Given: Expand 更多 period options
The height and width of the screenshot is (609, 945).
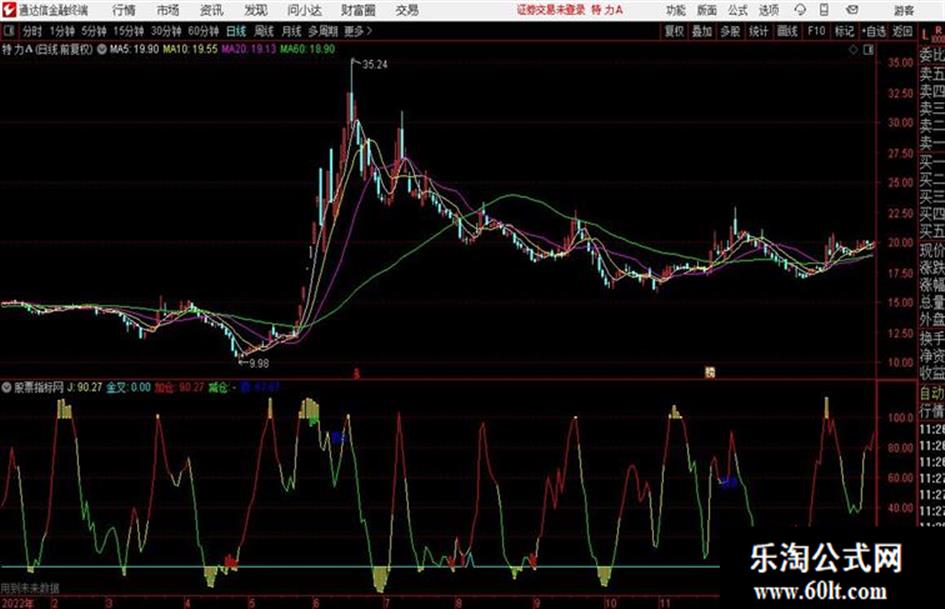Looking at the screenshot, I should point(358,31).
